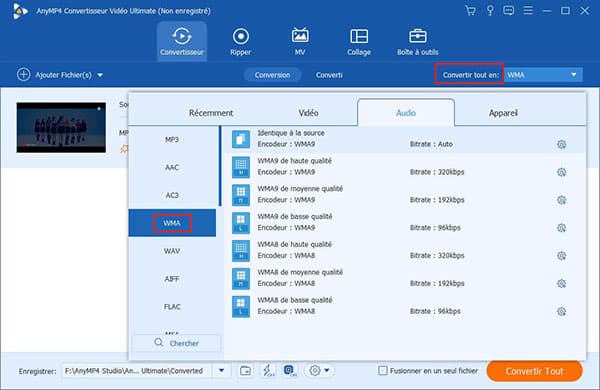Screen dimensions: 600x390
Task: Click the Chercher search field
Action: tap(176, 343)
